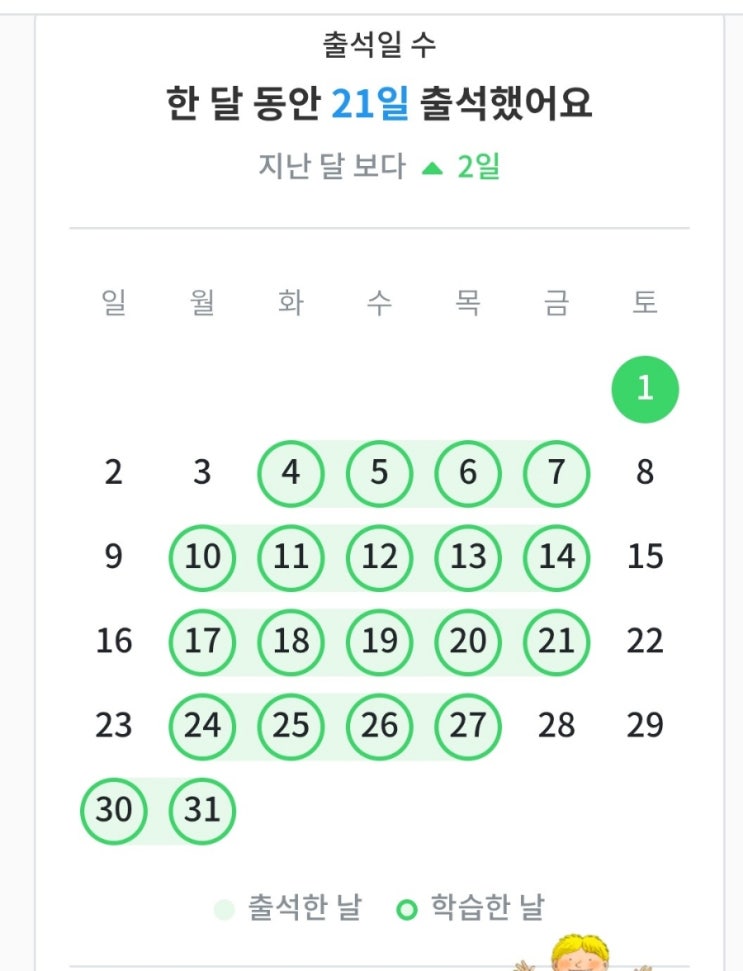Click the 출석일 수 heading

click(x=379, y=45)
